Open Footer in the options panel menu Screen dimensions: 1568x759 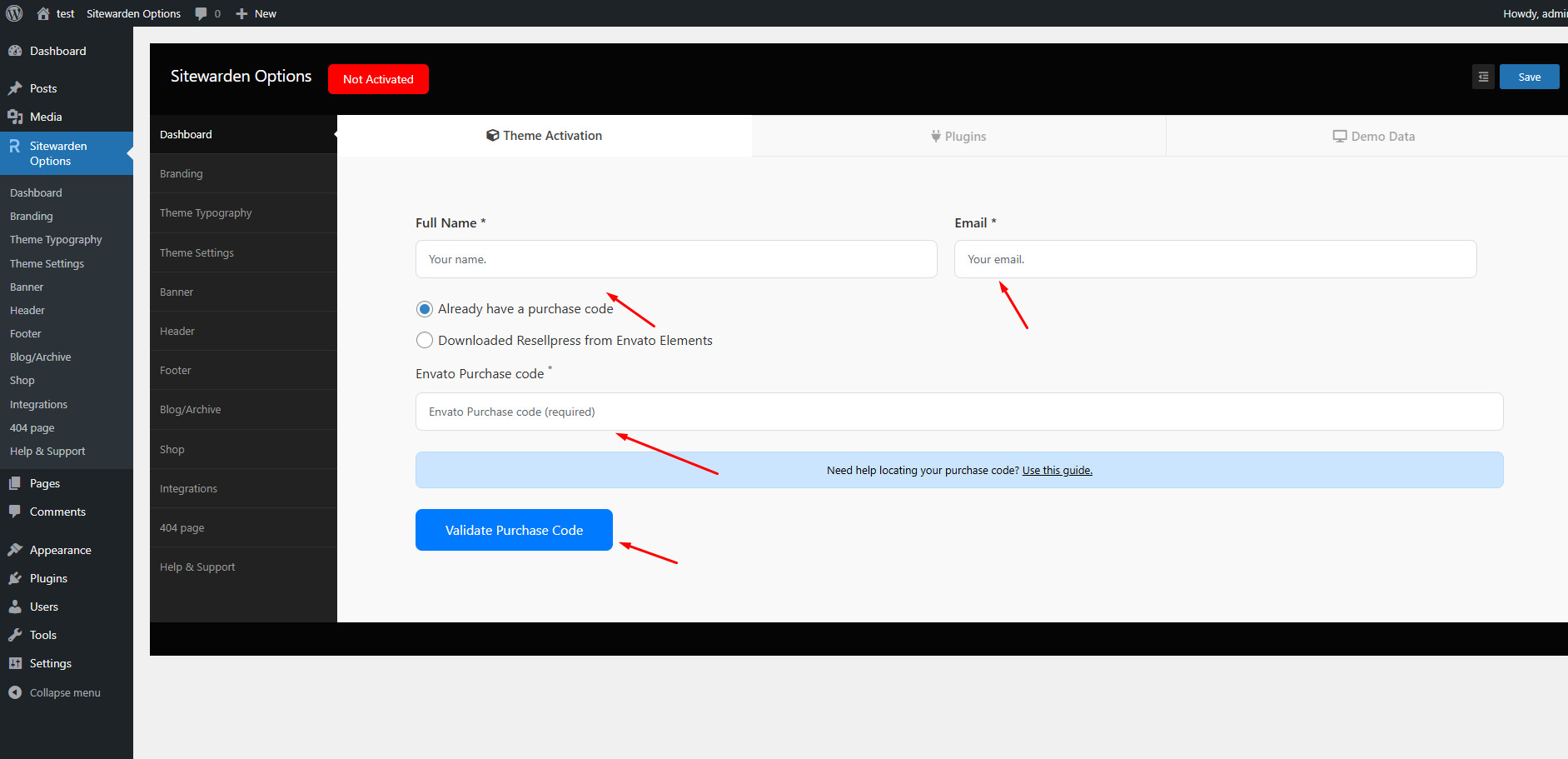tap(243, 370)
